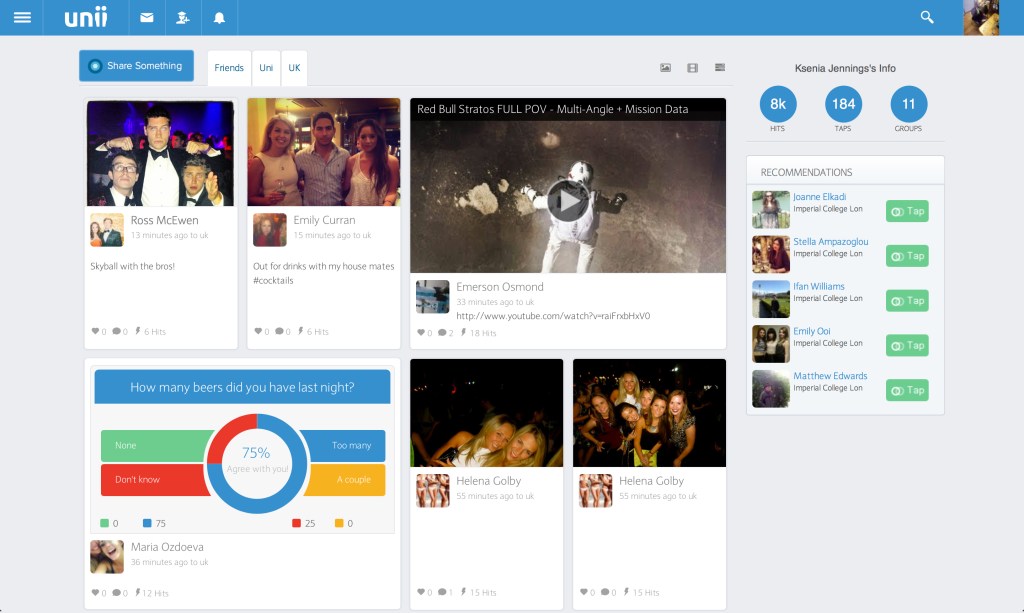
Task: Open Ross McEwen's Skyball photo
Action: coord(161,153)
